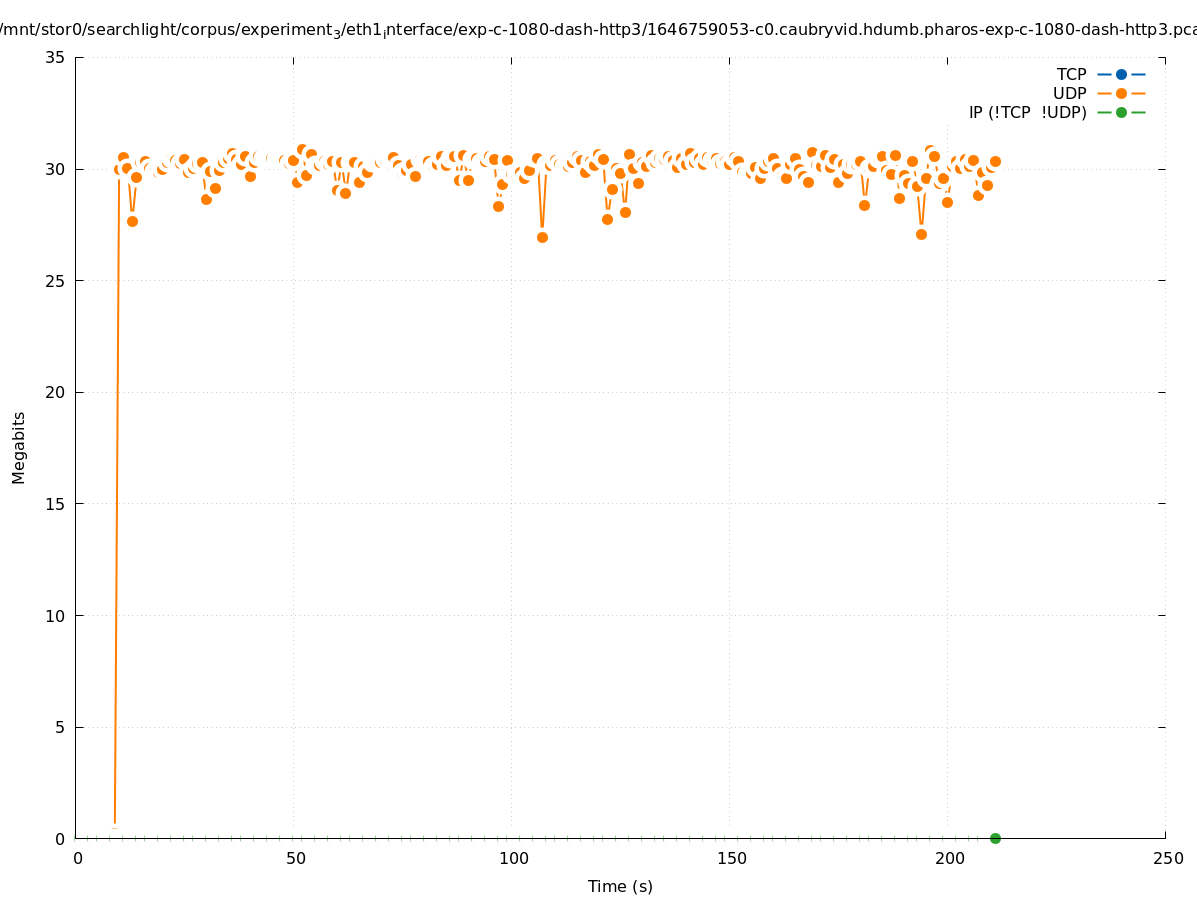Click the UDP dip point near 193 seconds
The image size is (1197, 900).
pos(921,234)
